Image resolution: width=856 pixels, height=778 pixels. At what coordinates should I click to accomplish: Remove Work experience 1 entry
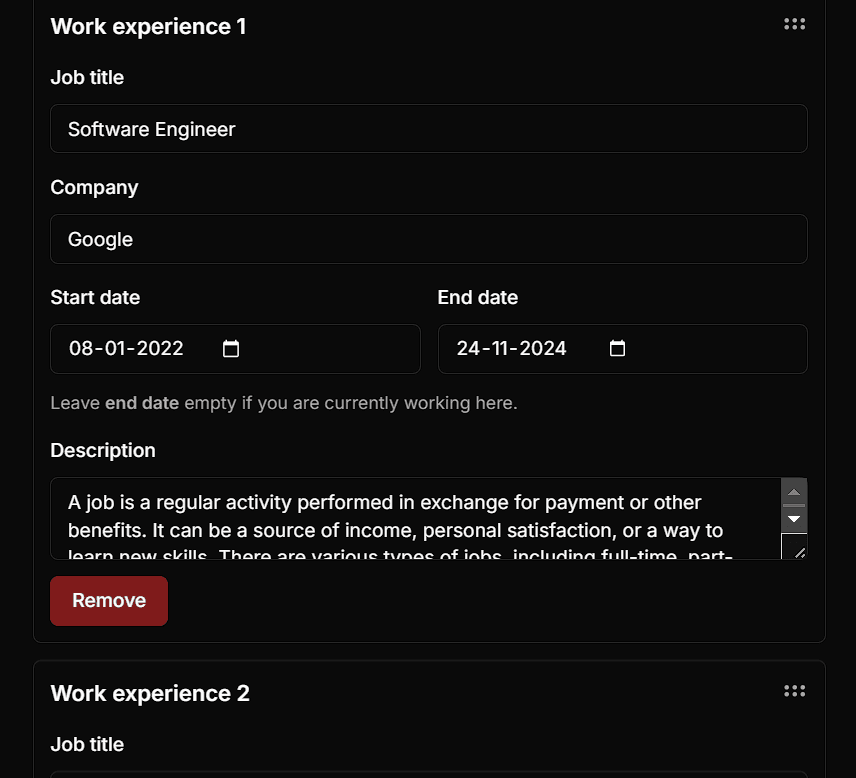click(x=109, y=601)
